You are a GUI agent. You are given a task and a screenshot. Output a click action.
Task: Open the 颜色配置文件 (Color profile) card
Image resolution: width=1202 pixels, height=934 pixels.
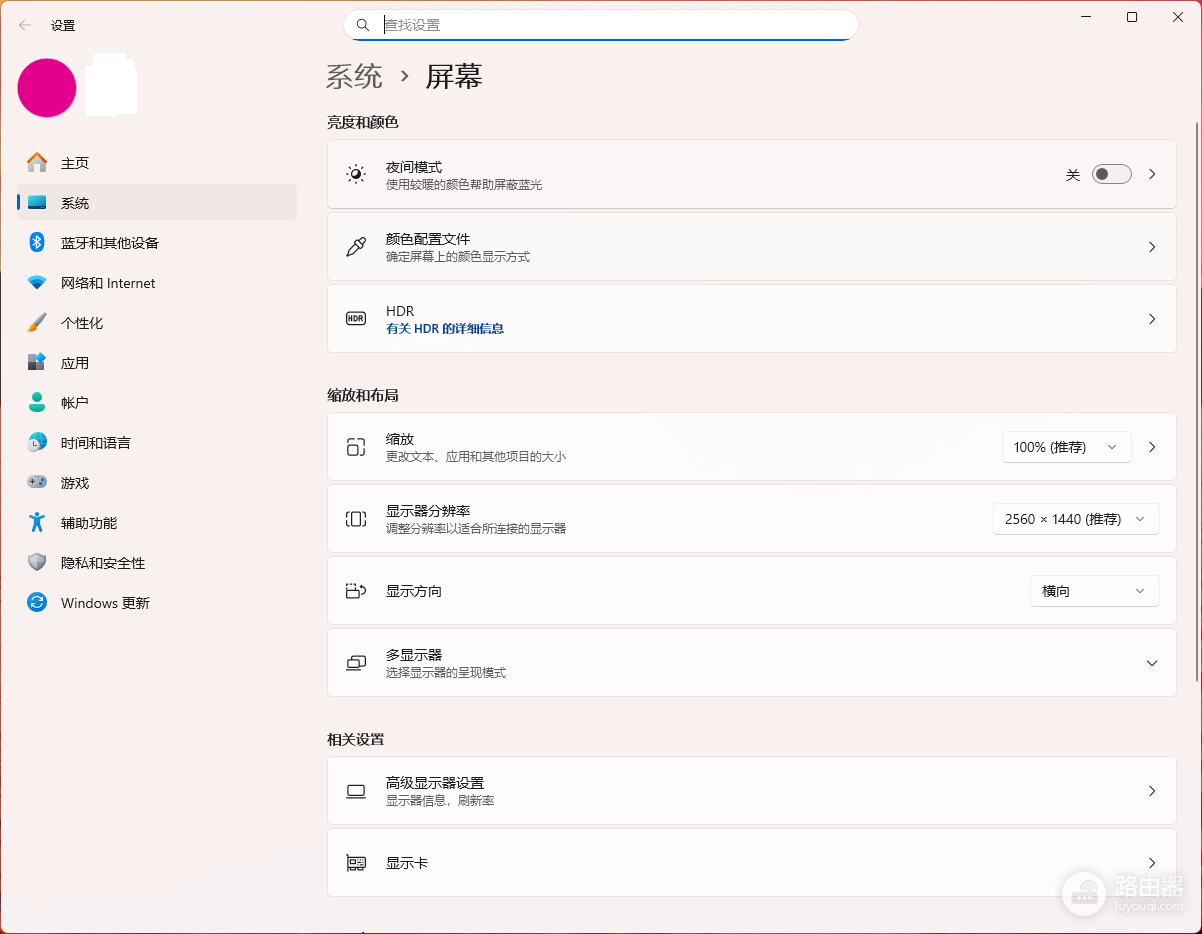point(752,247)
